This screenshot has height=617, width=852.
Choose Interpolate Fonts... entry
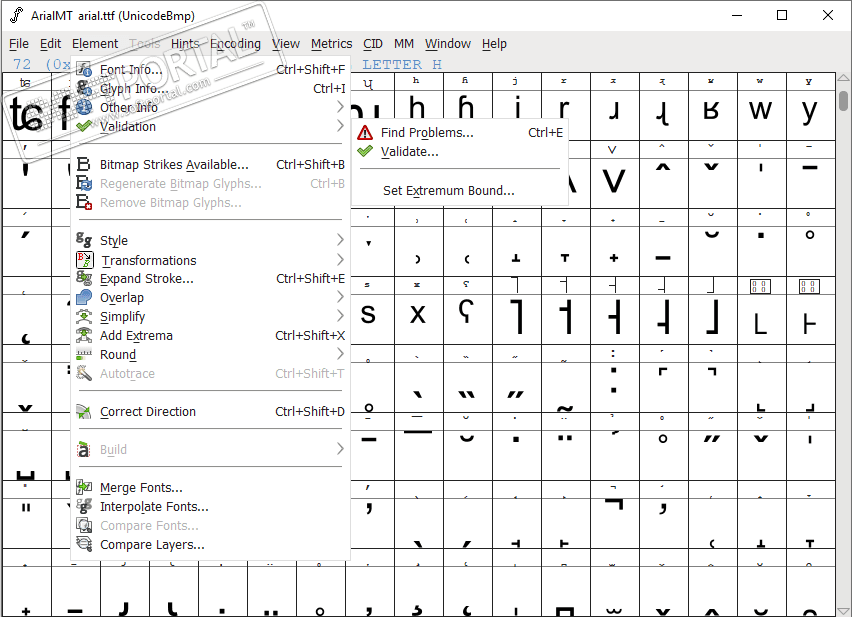click(x=211, y=507)
